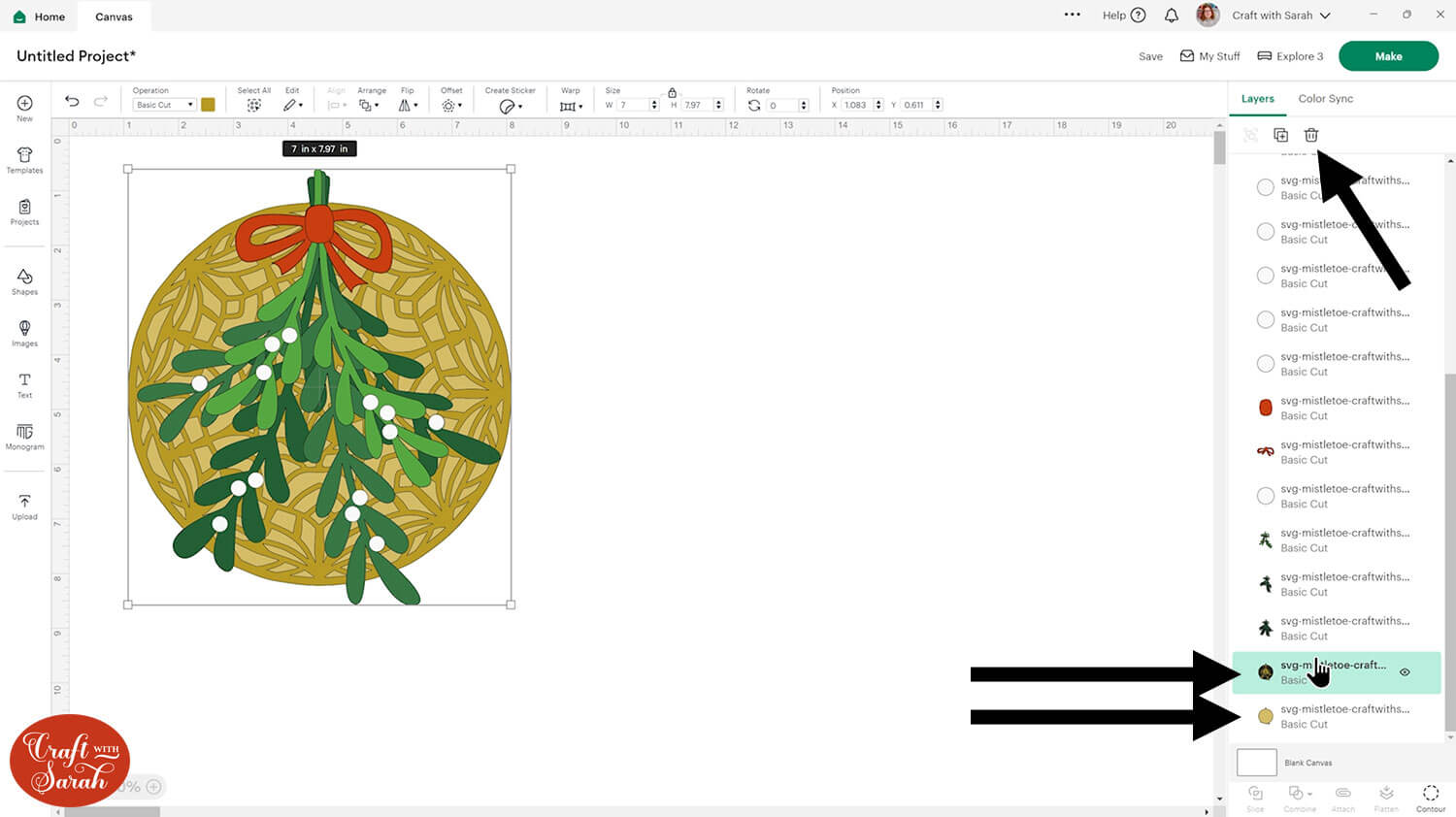Image resolution: width=1456 pixels, height=817 pixels.
Task: Switch to the Layers tab
Action: [x=1257, y=99]
